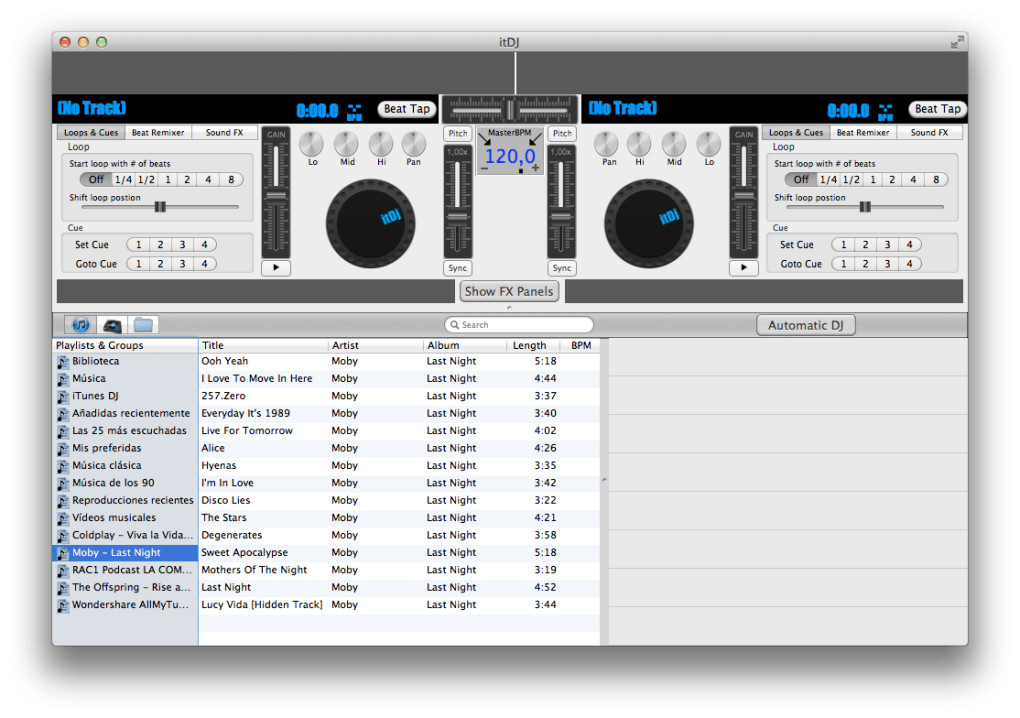Screen dimensions: 1020x718
Task: Open the right deck Sound FX tab
Action: tap(929, 133)
